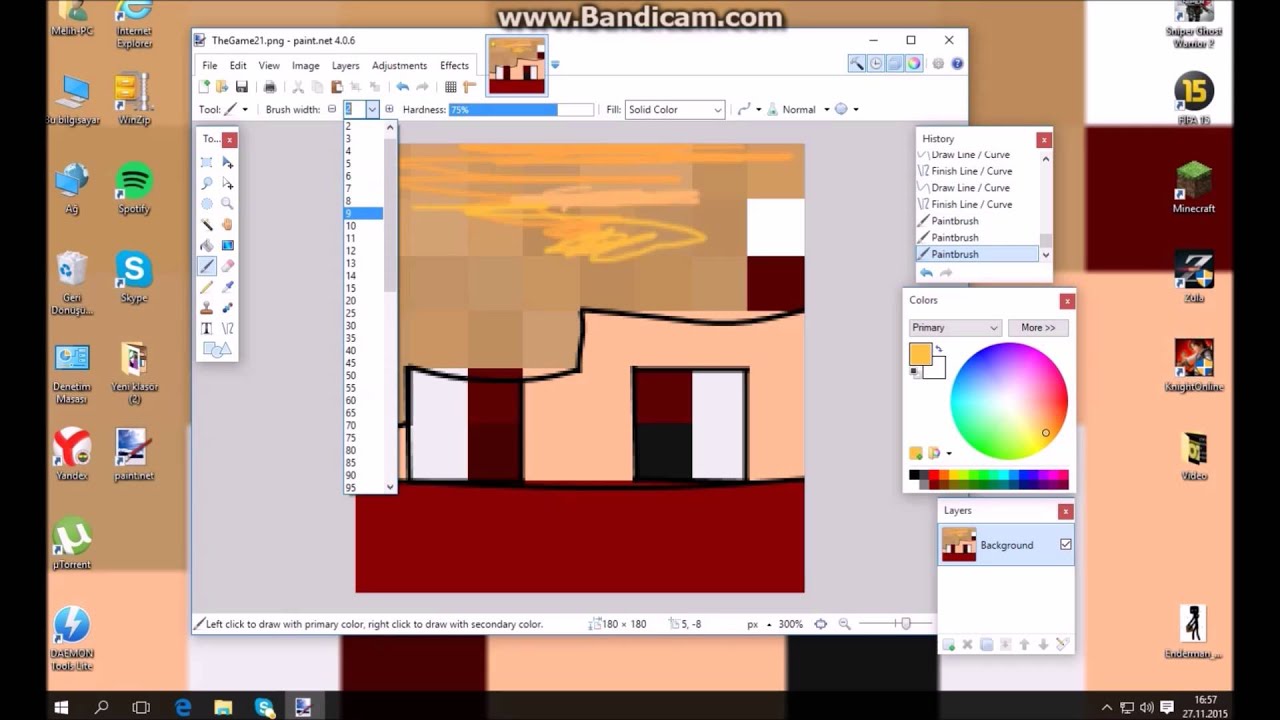Click the More >> button
The width and height of the screenshot is (1280, 720).
pos(1037,328)
